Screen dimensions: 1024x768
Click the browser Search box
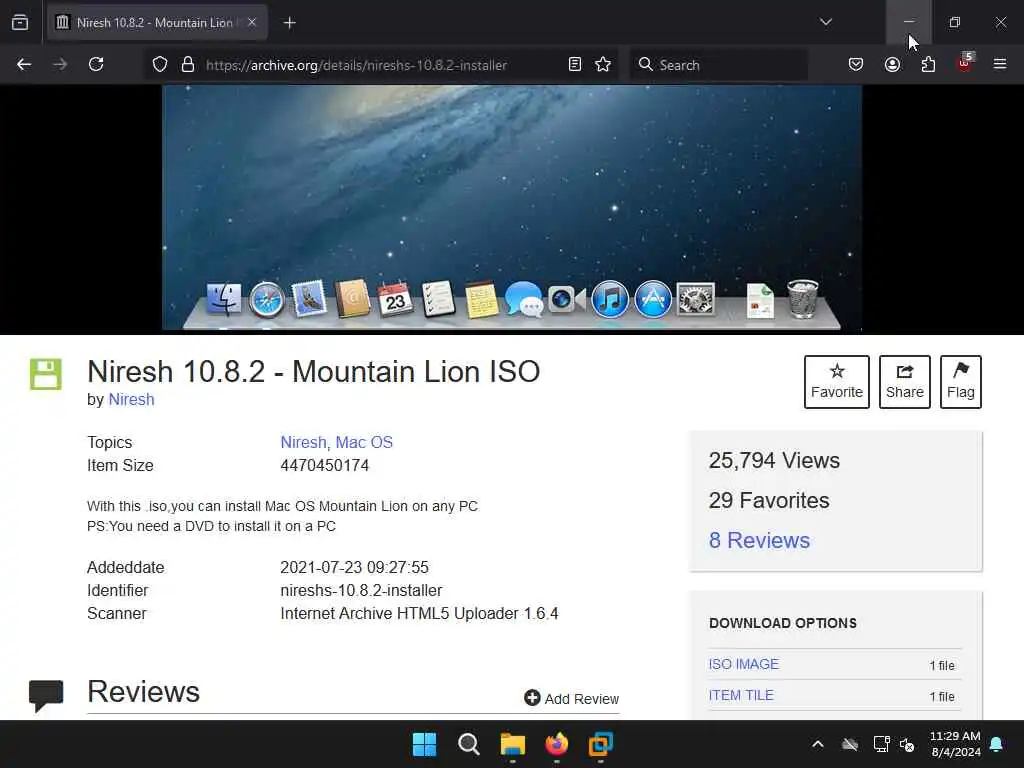(x=718, y=65)
